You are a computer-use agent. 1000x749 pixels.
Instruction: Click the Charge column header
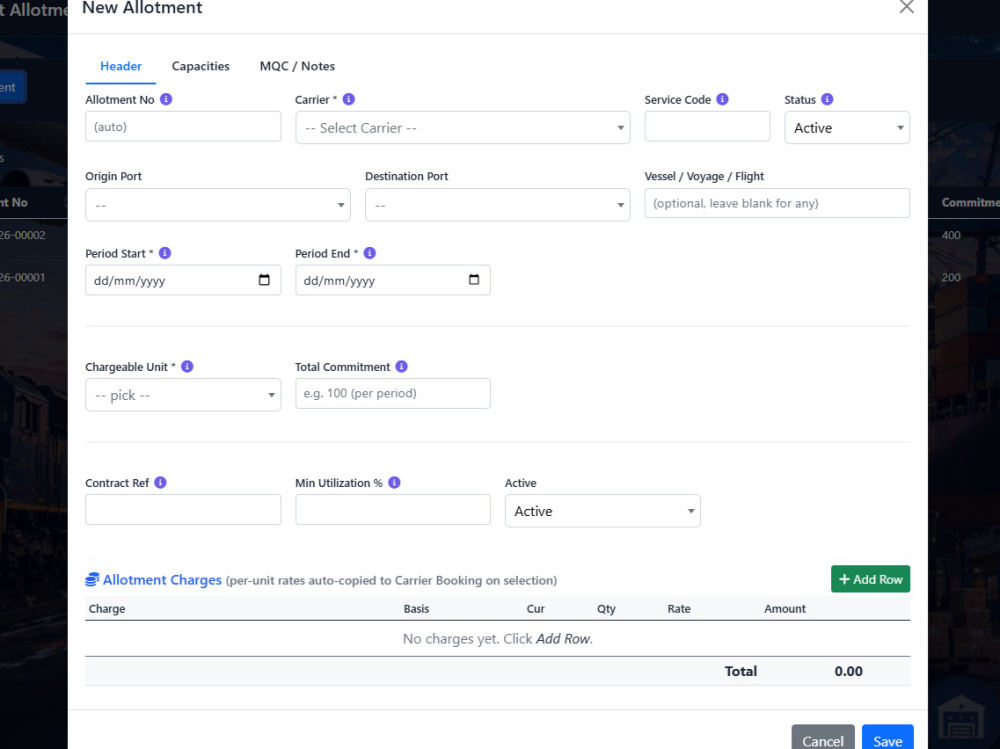point(107,609)
